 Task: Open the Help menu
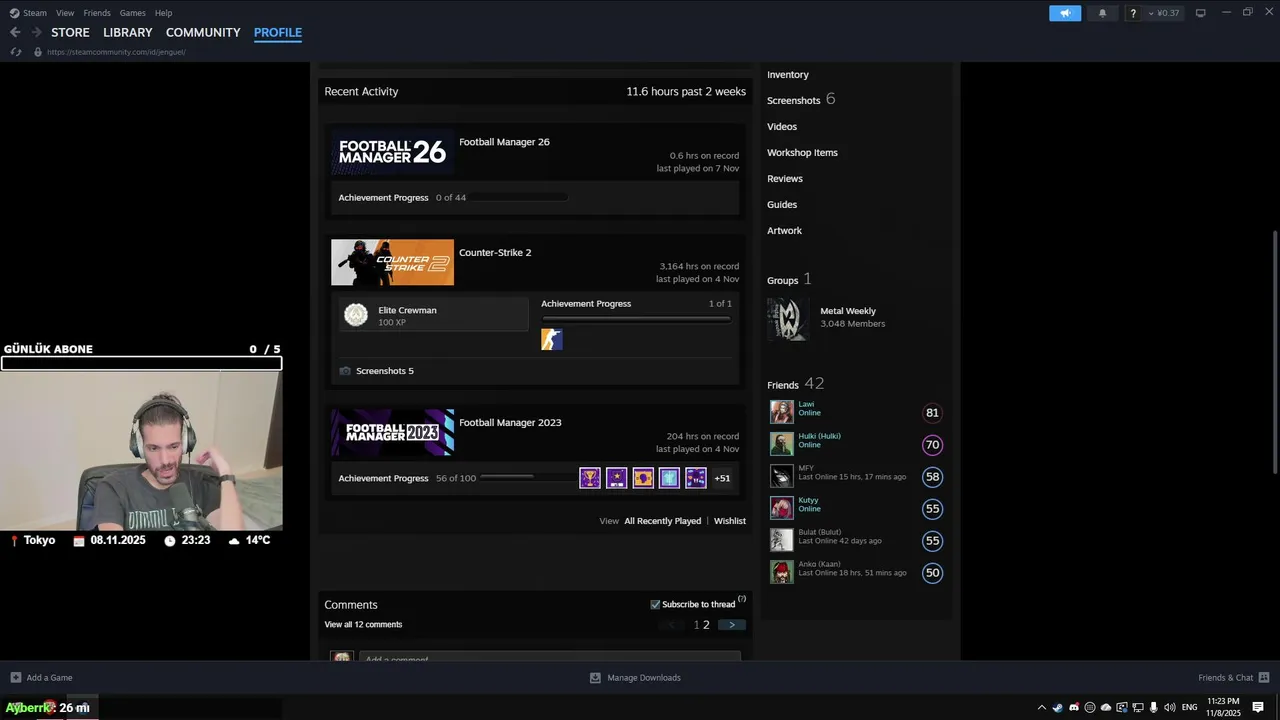click(x=163, y=13)
